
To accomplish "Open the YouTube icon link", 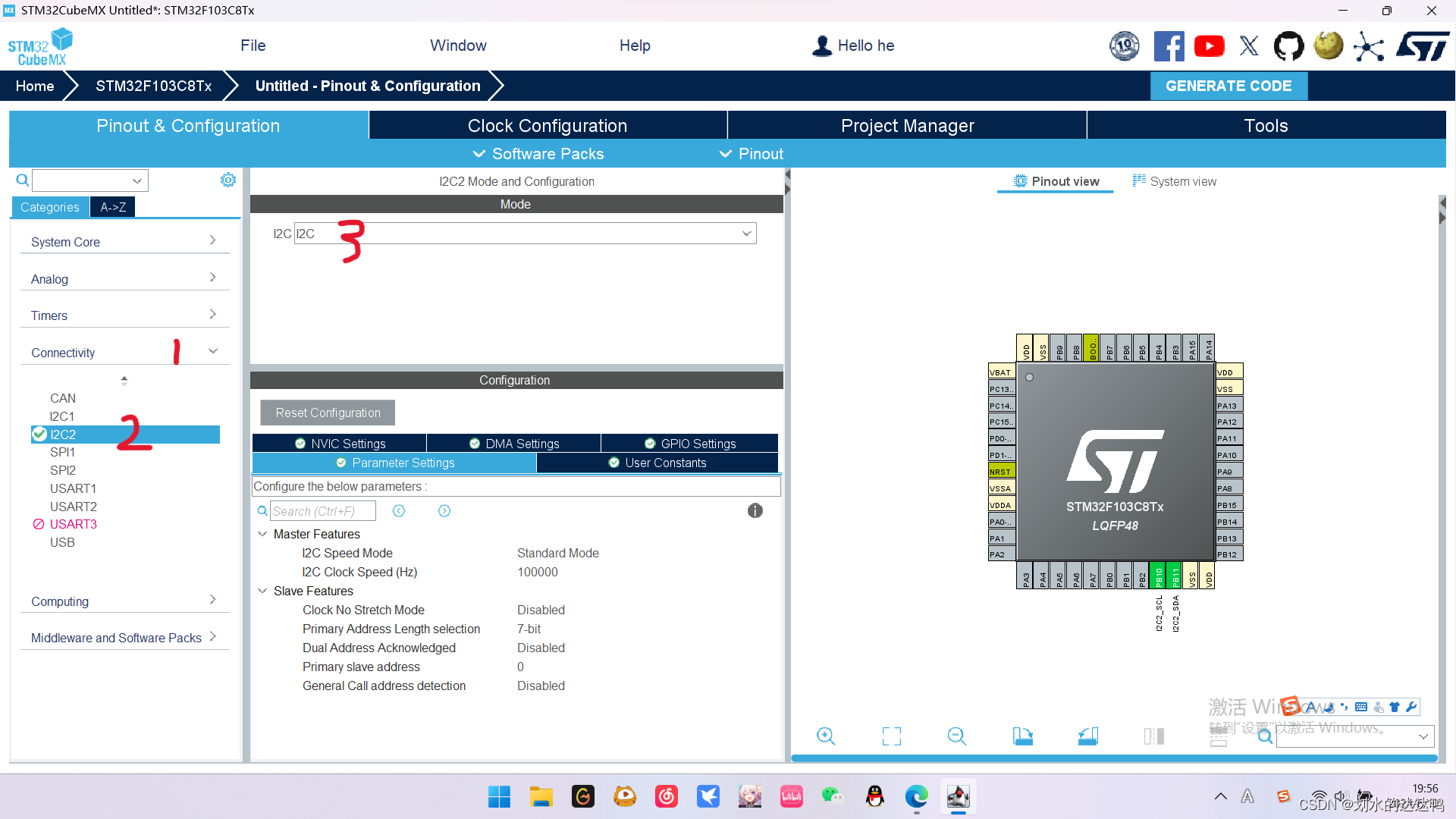I will coord(1209,46).
